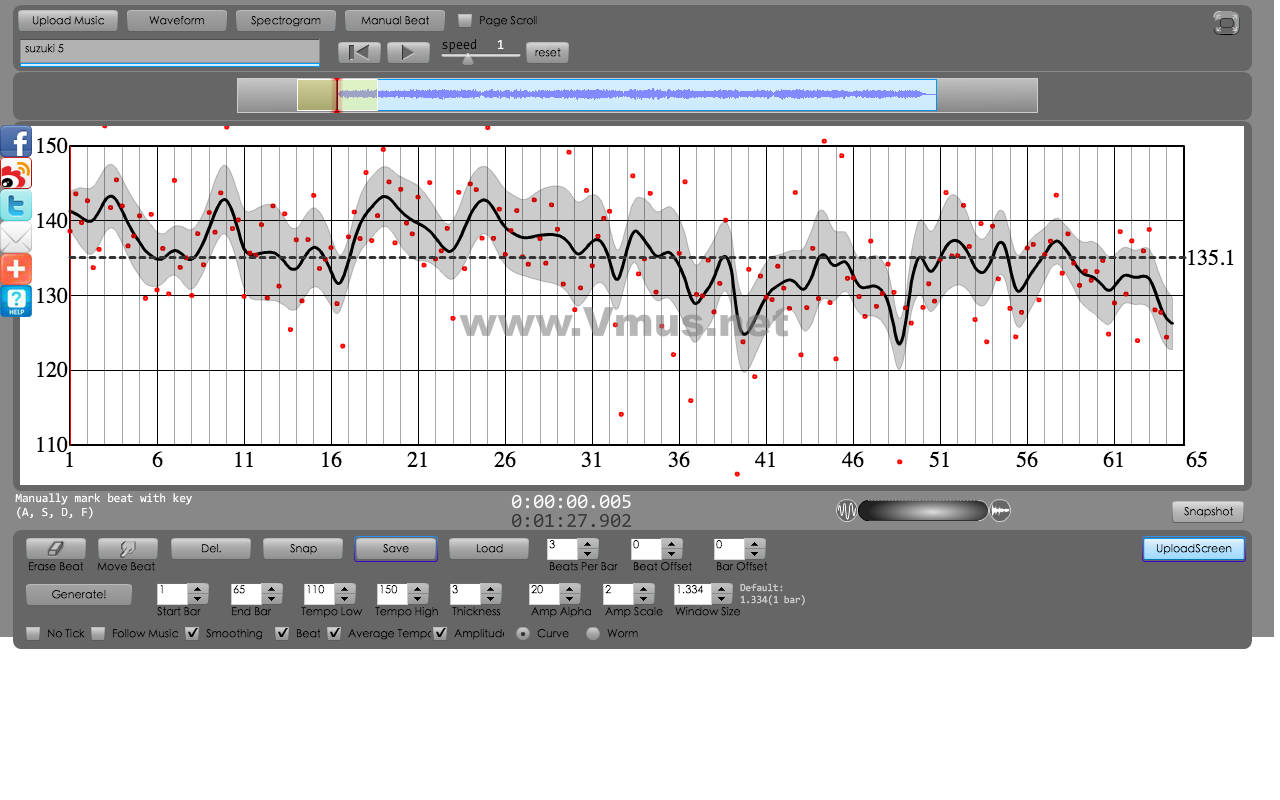1280x800 pixels.
Task: Toggle fullscreen with the top-right icon
Action: click(x=1226, y=23)
